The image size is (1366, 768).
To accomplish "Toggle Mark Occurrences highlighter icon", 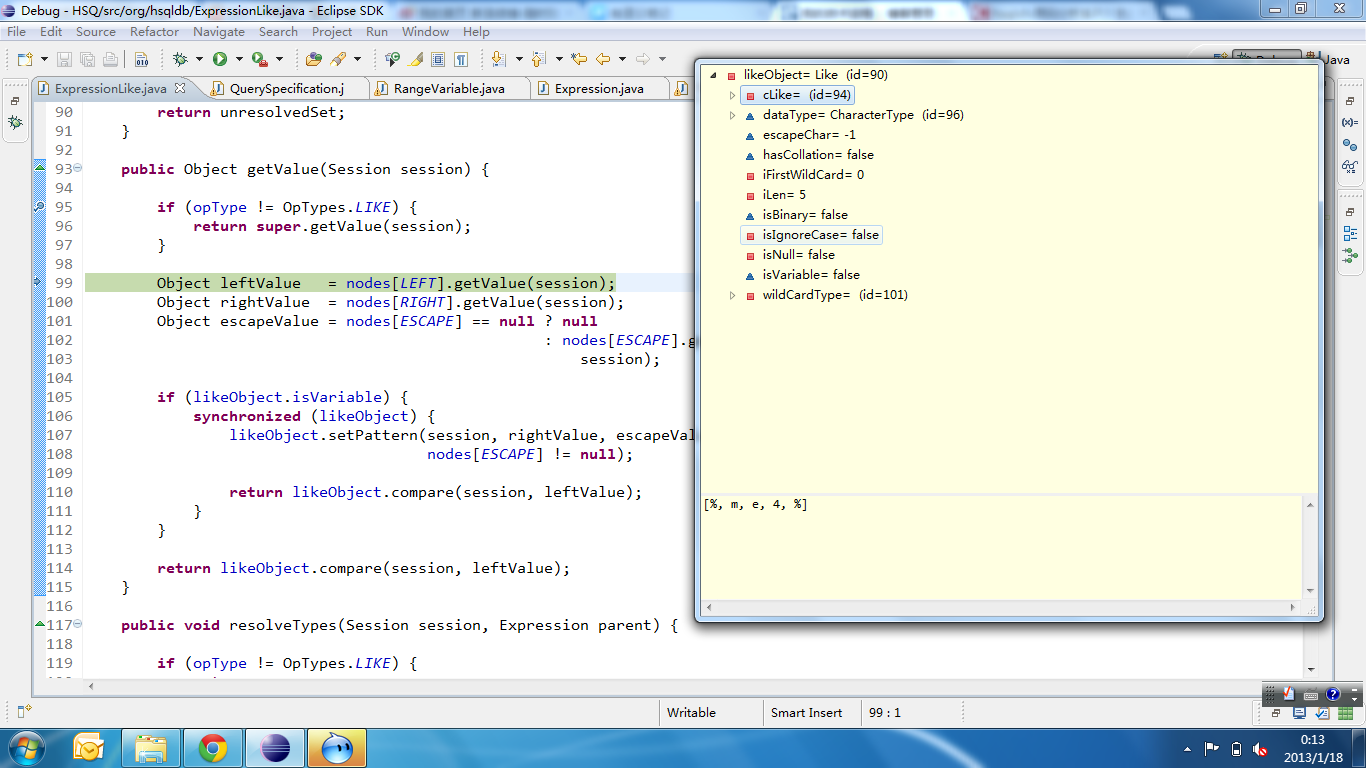I will (416, 59).
